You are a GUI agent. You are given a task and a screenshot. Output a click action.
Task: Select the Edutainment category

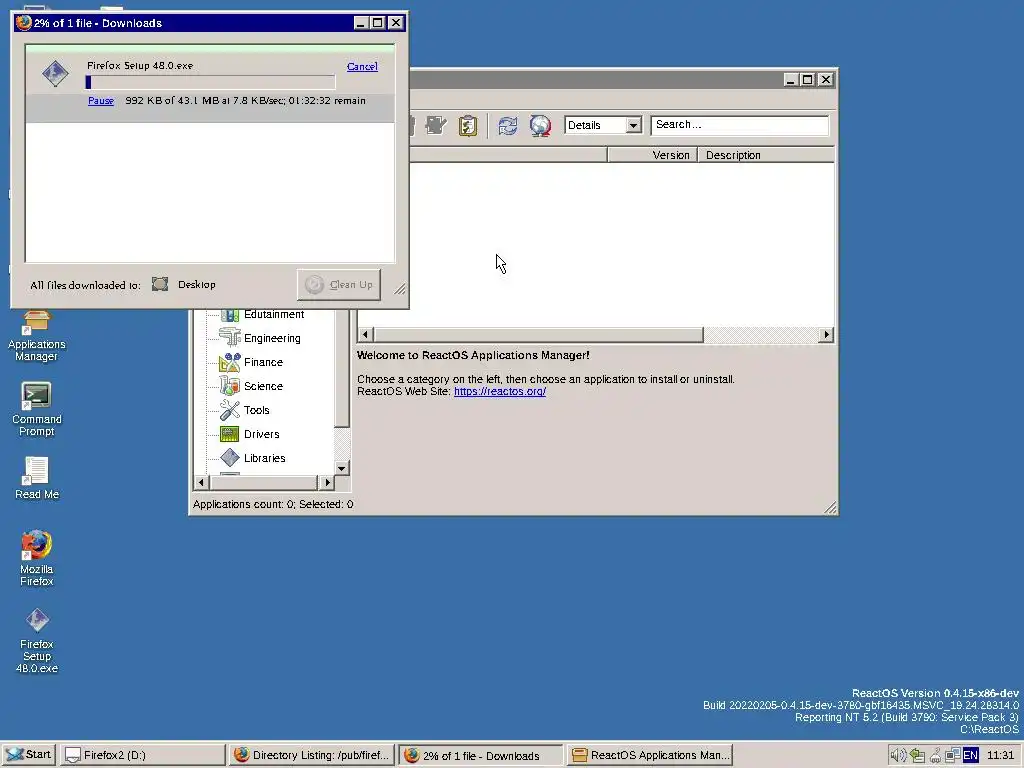point(274,314)
